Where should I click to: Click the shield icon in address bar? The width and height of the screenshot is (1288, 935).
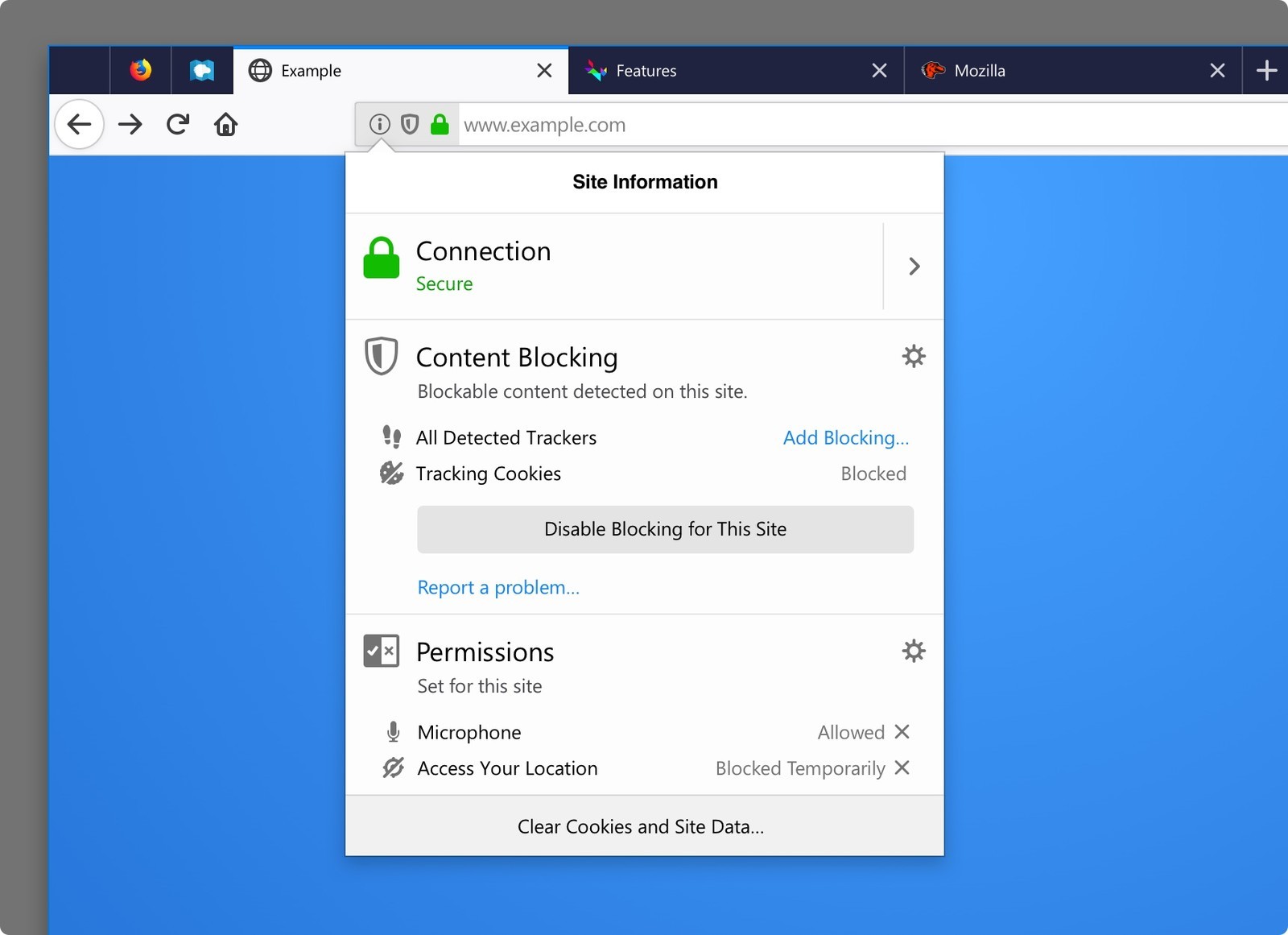click(410, 125)
